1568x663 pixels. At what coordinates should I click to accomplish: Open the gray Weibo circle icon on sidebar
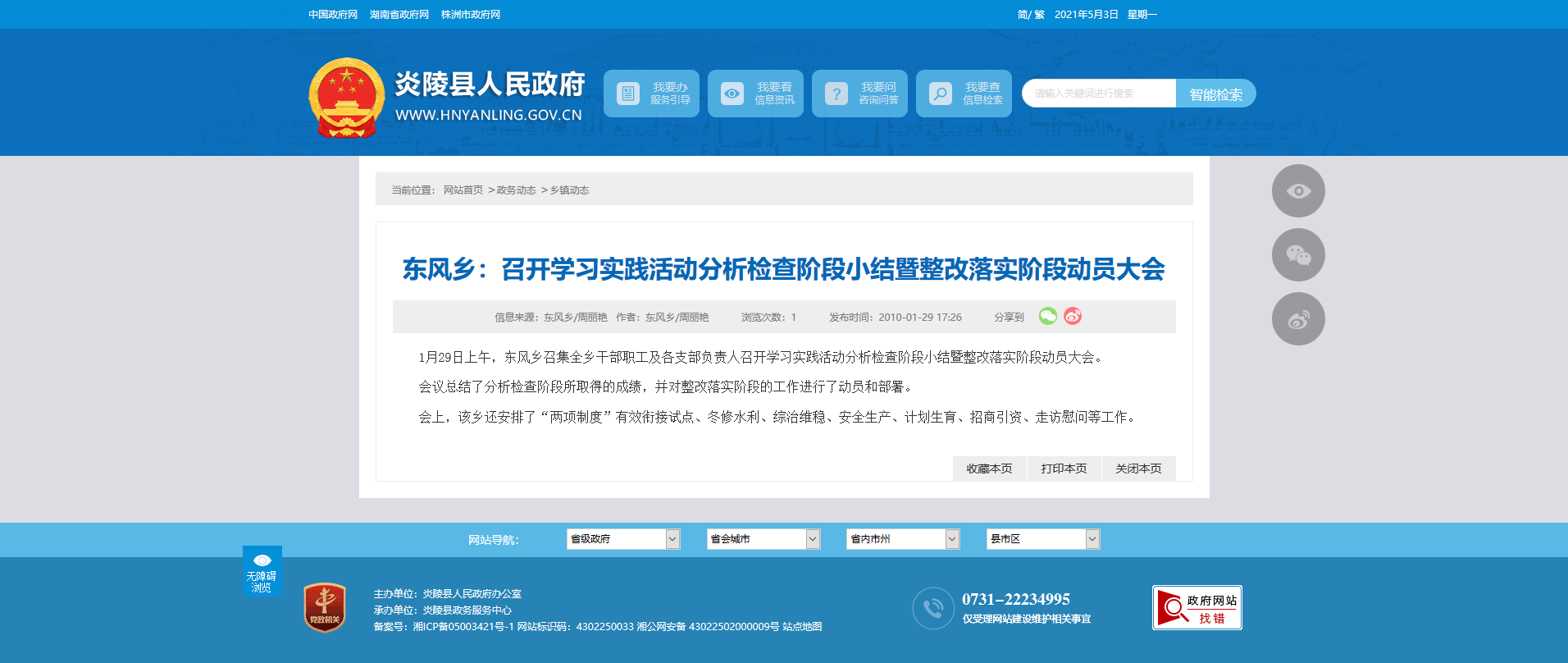1297,319
